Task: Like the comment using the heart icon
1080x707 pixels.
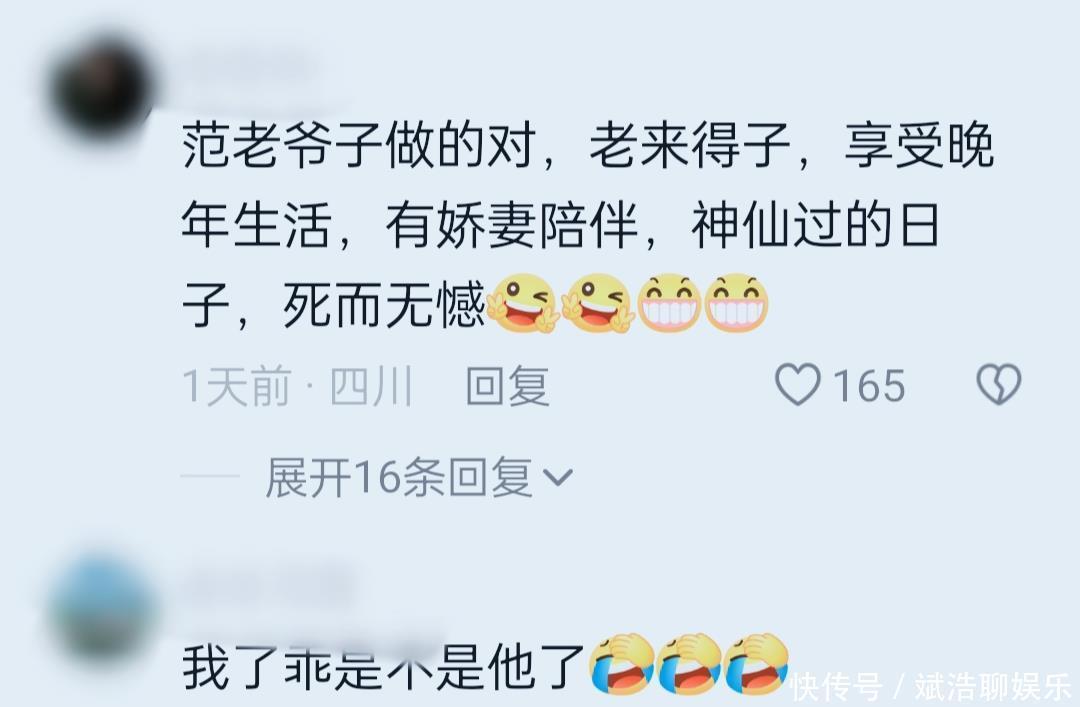Action: 798,384
